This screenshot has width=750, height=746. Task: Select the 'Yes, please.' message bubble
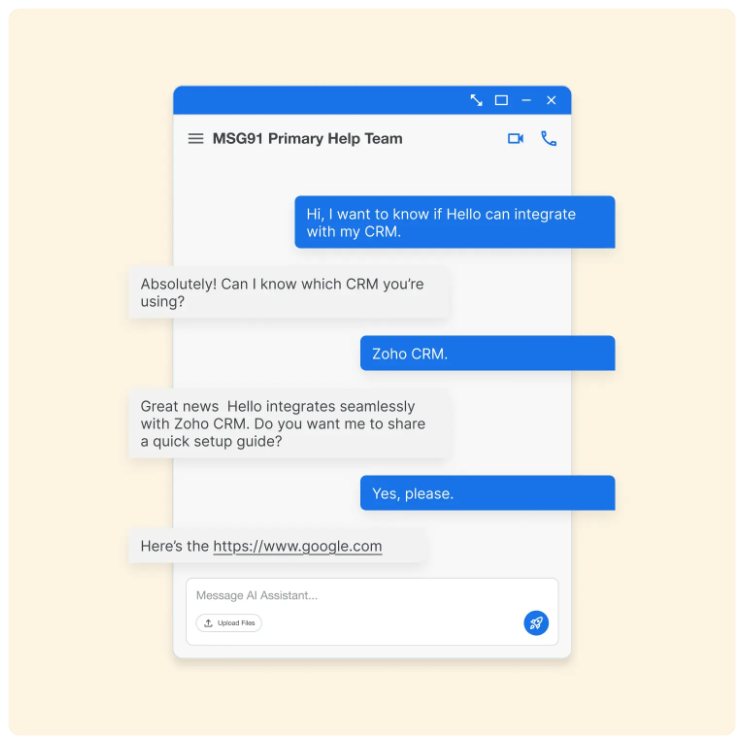click(x=487, y=493)
